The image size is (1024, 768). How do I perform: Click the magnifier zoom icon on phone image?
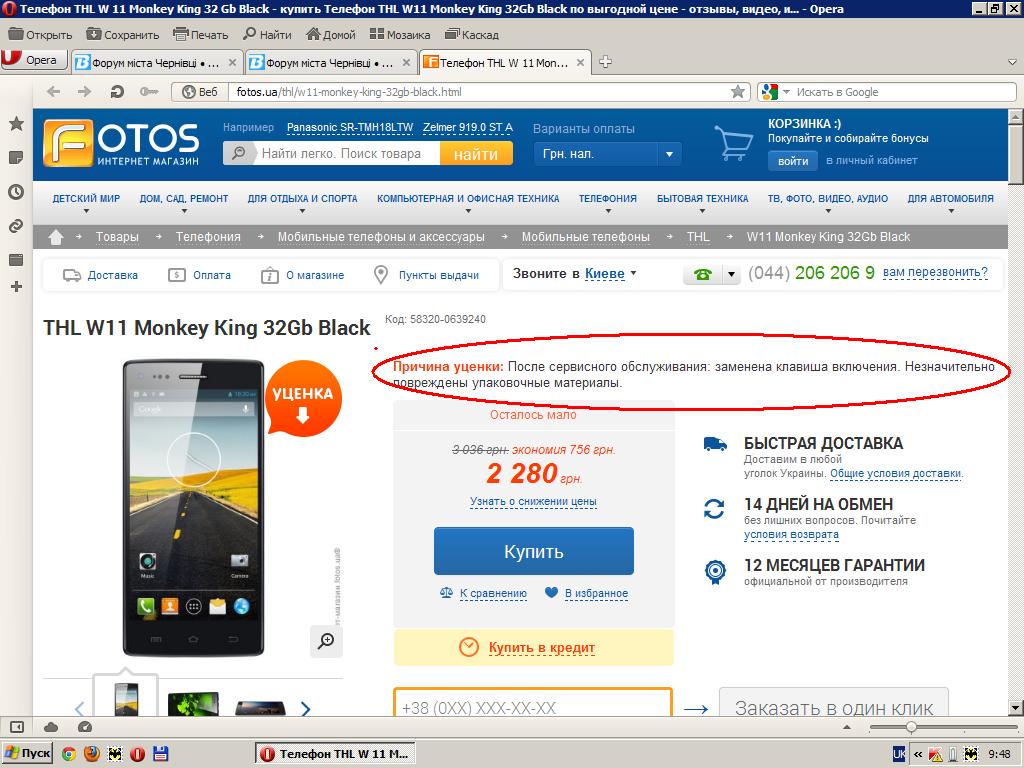(326, 641)
